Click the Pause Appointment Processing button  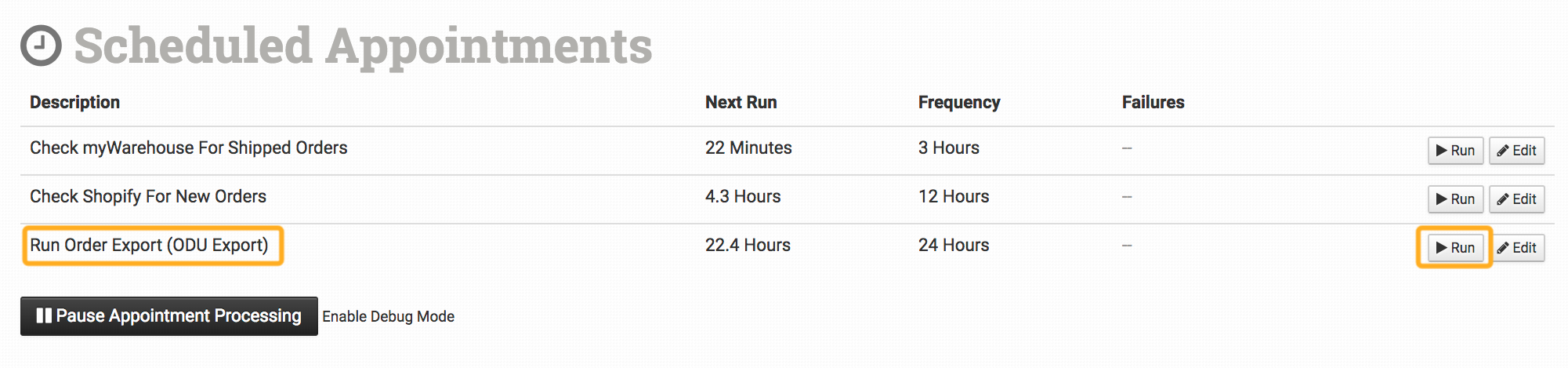(x=169, y=316)
